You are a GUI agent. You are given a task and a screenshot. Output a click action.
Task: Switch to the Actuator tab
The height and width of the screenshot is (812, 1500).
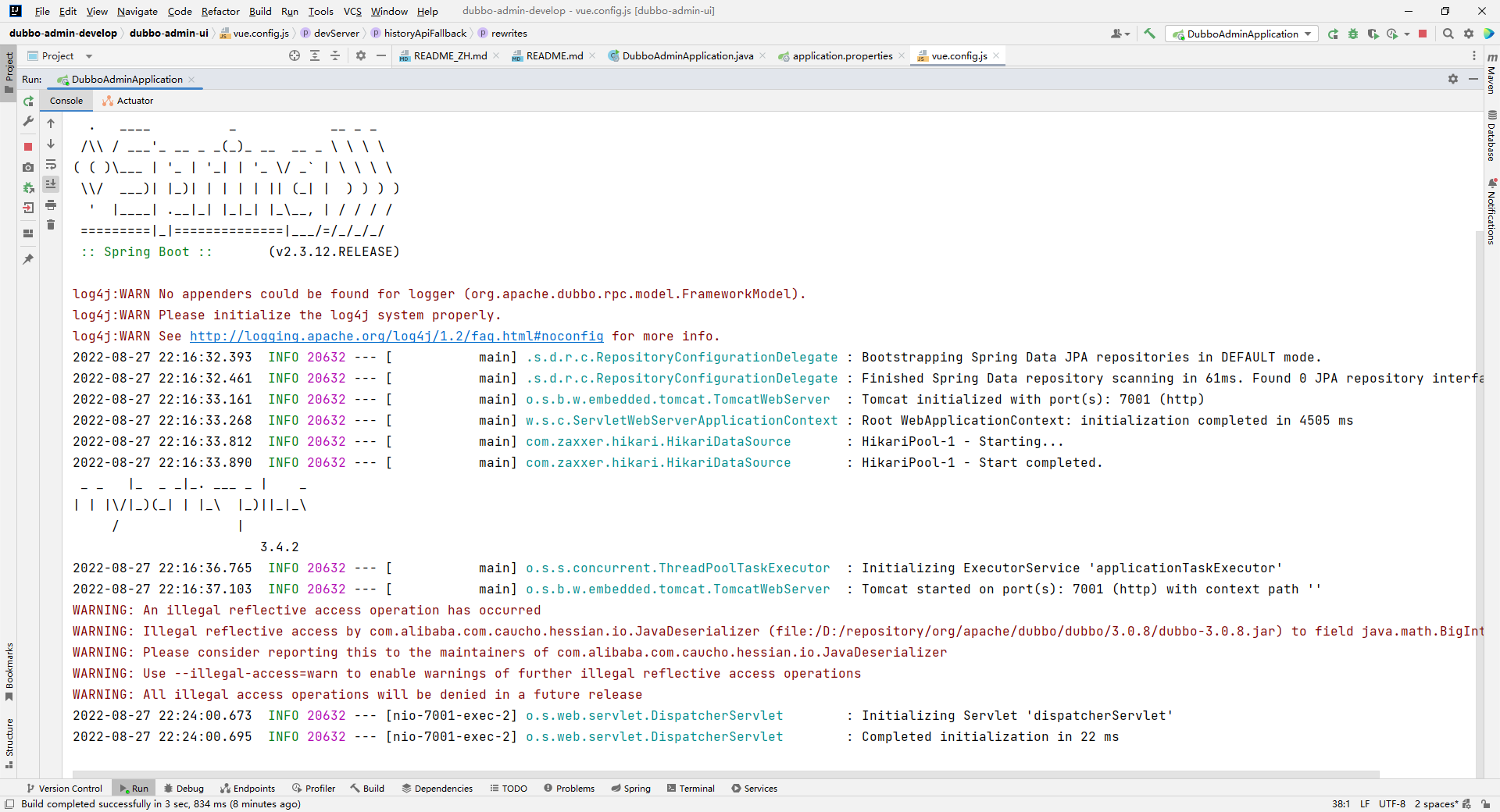[128, 101]
